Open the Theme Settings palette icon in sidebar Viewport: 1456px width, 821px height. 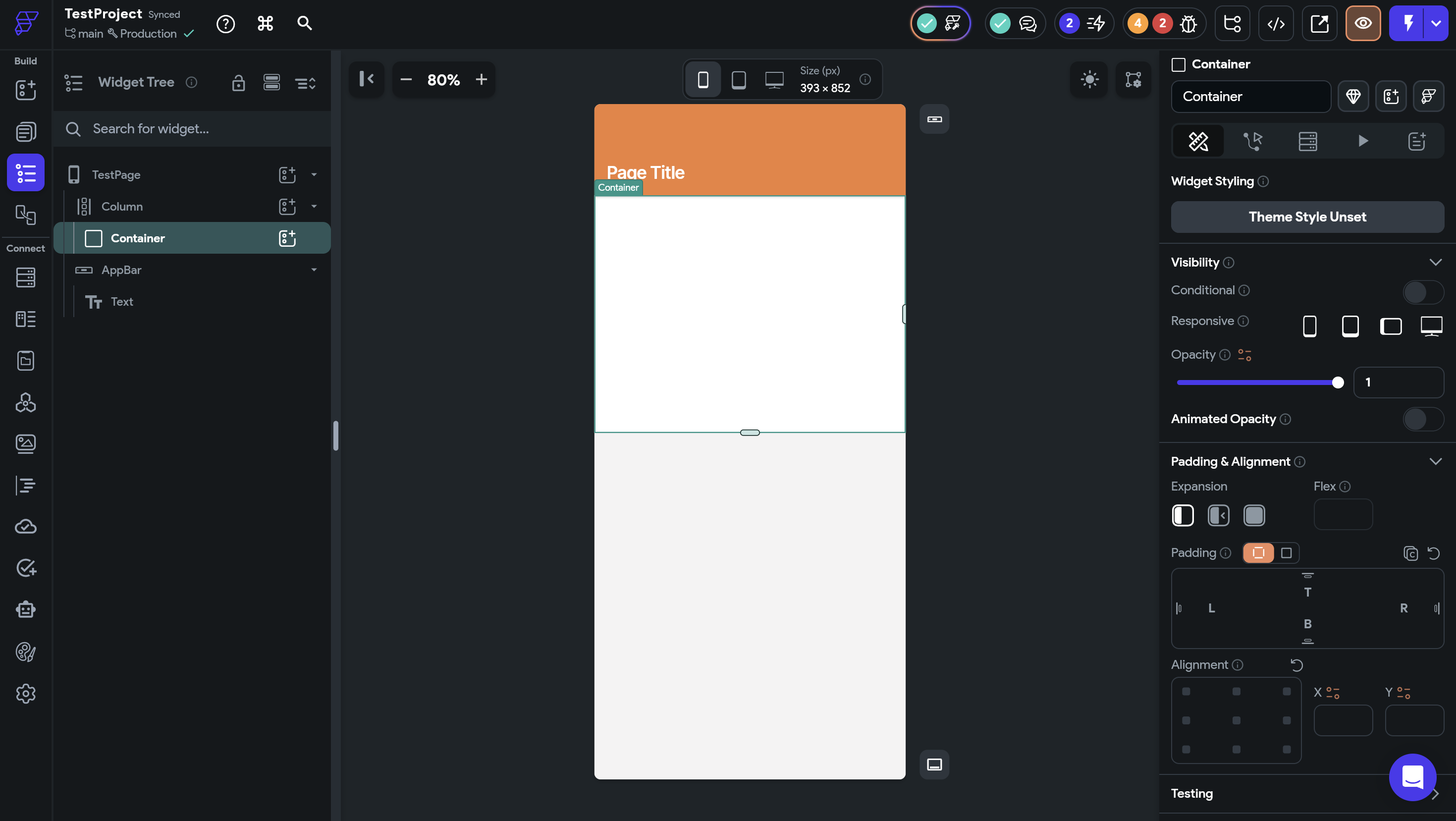(x=25, y=652)
